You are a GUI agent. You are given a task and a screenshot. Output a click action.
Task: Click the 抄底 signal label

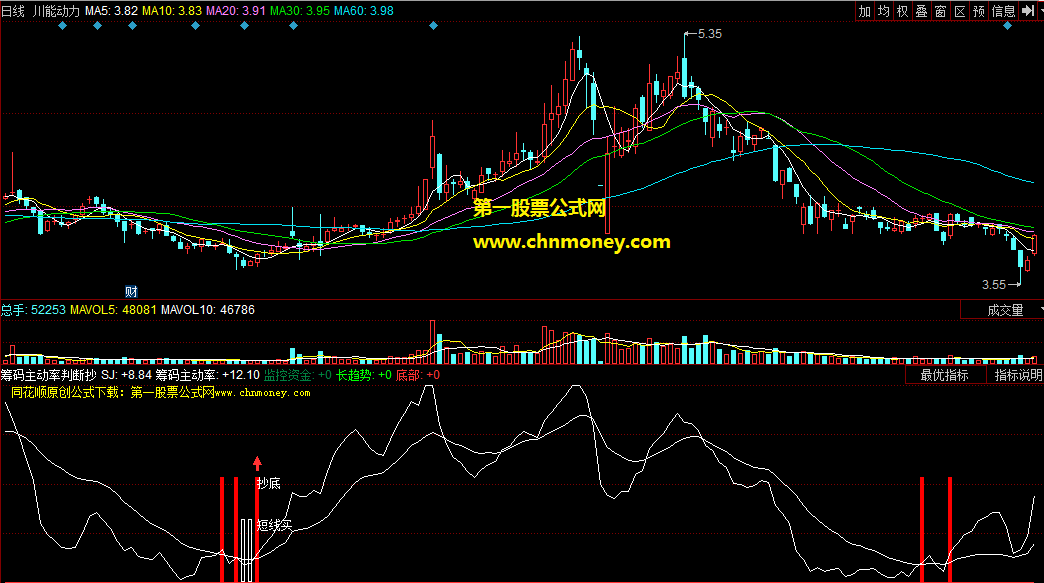point(268,483)
